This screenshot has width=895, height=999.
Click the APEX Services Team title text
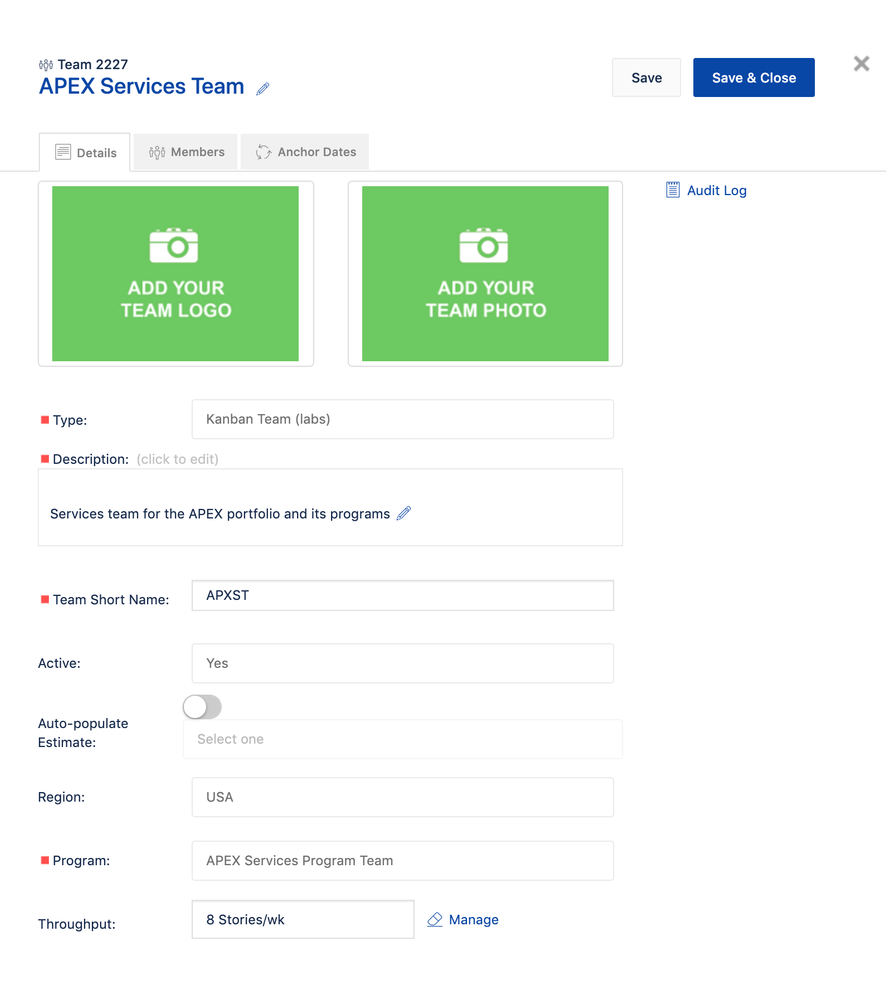[141, 86]
